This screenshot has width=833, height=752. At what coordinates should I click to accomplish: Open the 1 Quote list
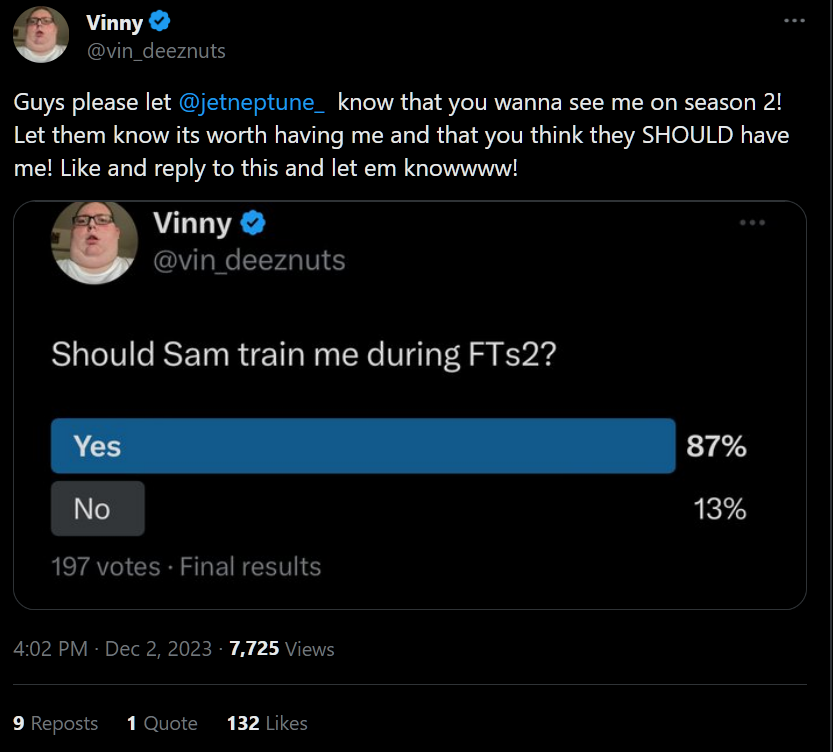point(162,723)
